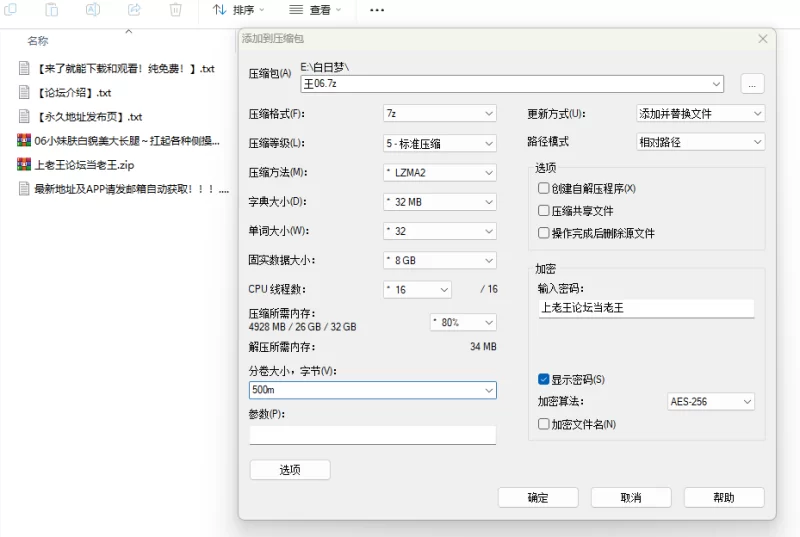This screenshot has height=537, width=800.
Task: Click the 确定 button
Action: [538, 498]
